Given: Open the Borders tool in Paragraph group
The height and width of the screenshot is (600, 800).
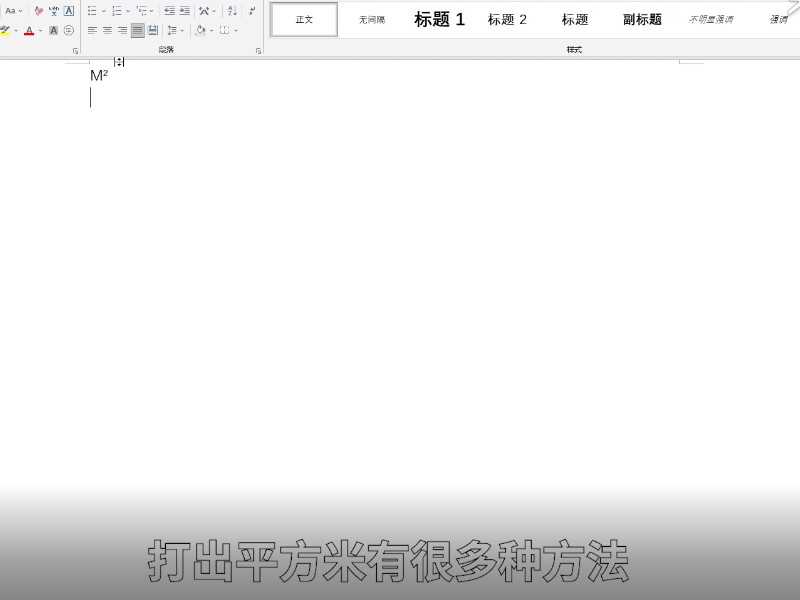Looking at the screenshot, I should (x=226, y=30).
